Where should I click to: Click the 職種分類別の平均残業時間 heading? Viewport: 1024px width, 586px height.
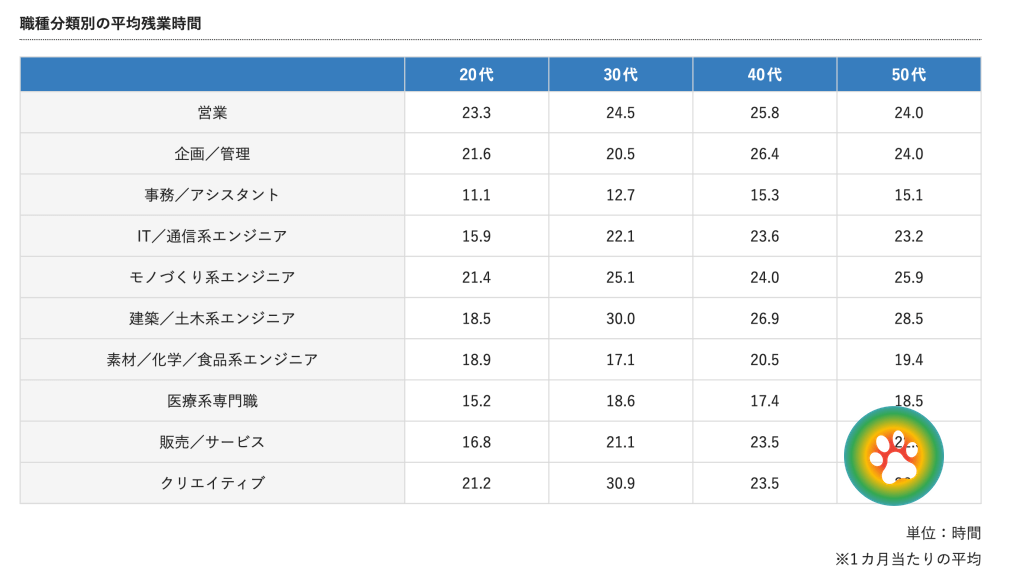[x=110, y=24]
